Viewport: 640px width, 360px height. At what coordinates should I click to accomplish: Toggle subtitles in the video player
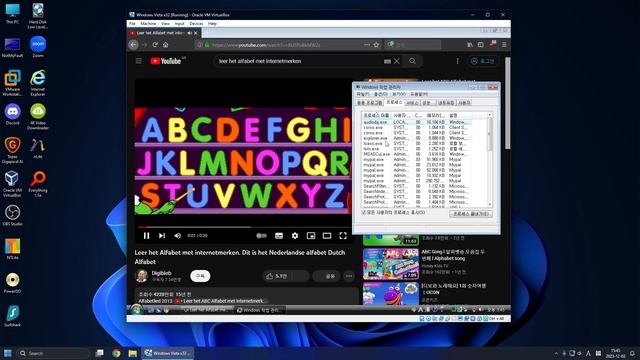tap(279, 236)
